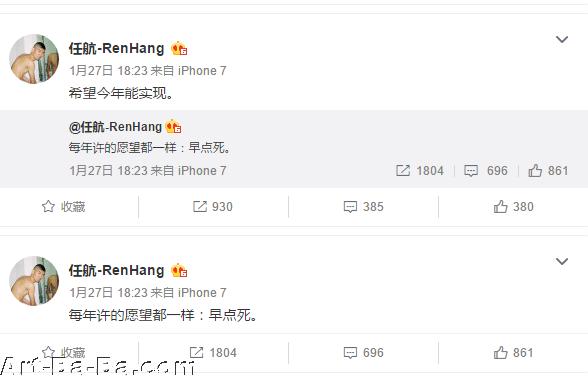Click the first post's 收藏 star icon
The image size is (588, 377).
48,206
